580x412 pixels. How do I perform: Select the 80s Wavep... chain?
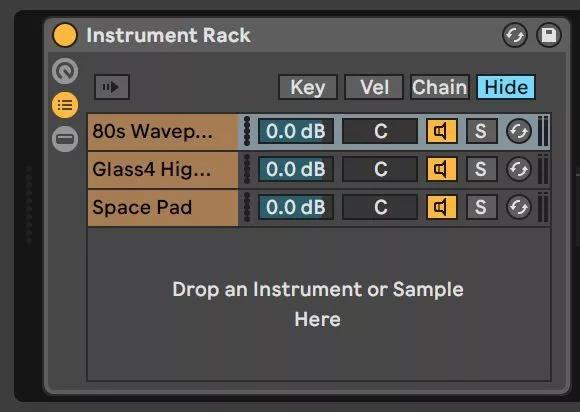[x=163, y=131]
